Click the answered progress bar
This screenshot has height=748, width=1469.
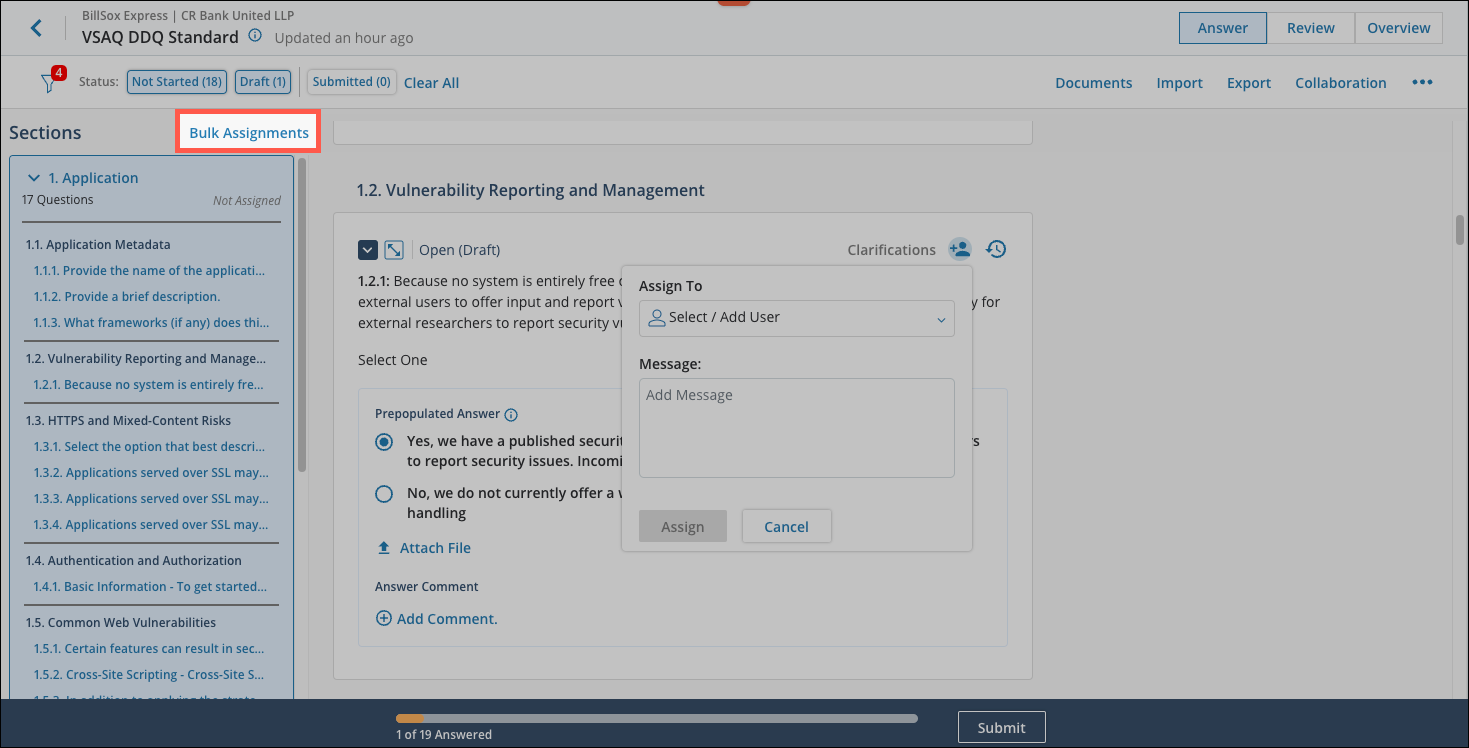point(656,718)
